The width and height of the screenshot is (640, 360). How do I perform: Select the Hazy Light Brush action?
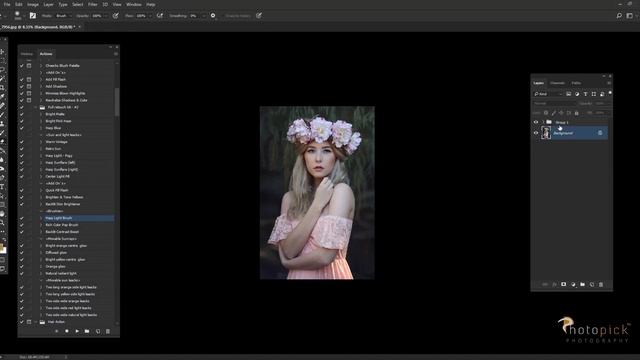(x=59, y=218)
